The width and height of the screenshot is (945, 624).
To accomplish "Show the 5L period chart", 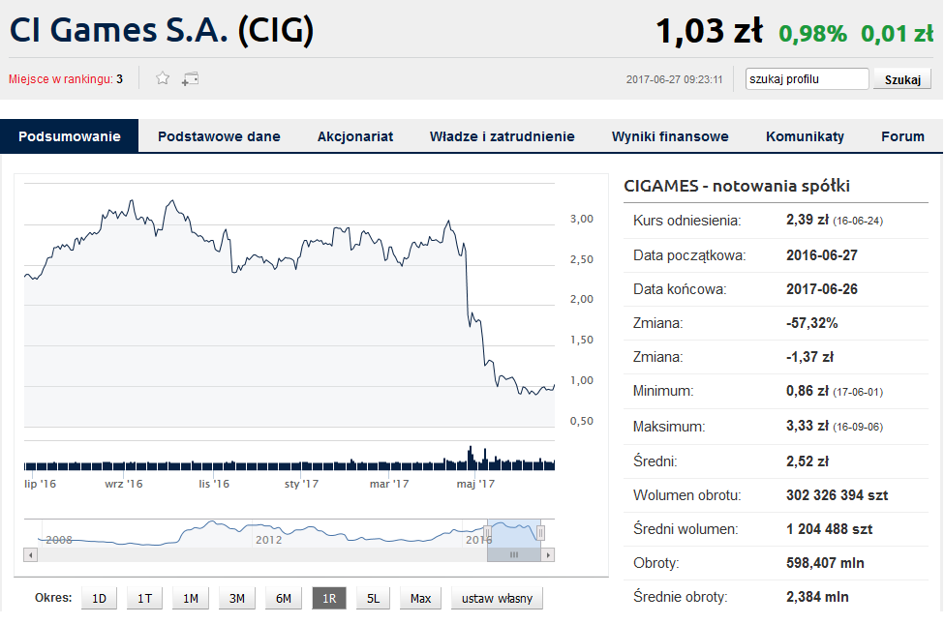I will coord(374,598).
